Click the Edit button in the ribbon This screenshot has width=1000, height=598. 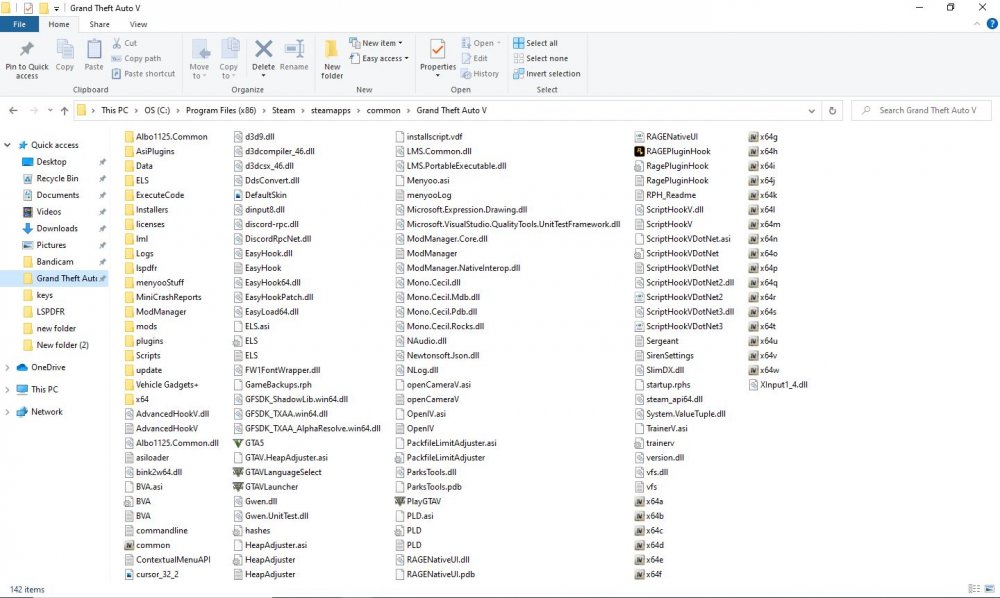pos(474,58)
